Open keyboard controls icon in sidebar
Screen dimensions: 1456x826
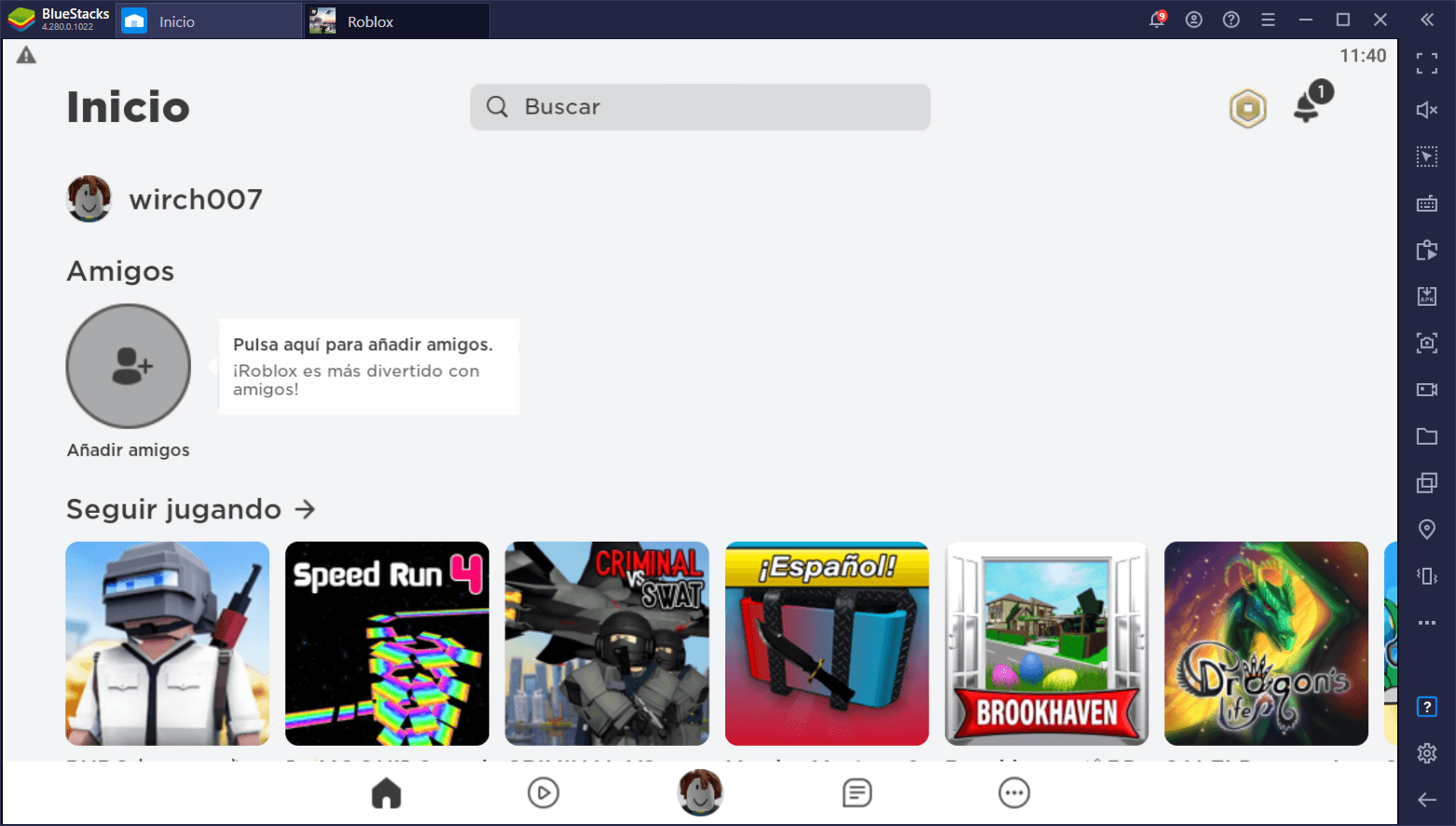pos(1427,203)
